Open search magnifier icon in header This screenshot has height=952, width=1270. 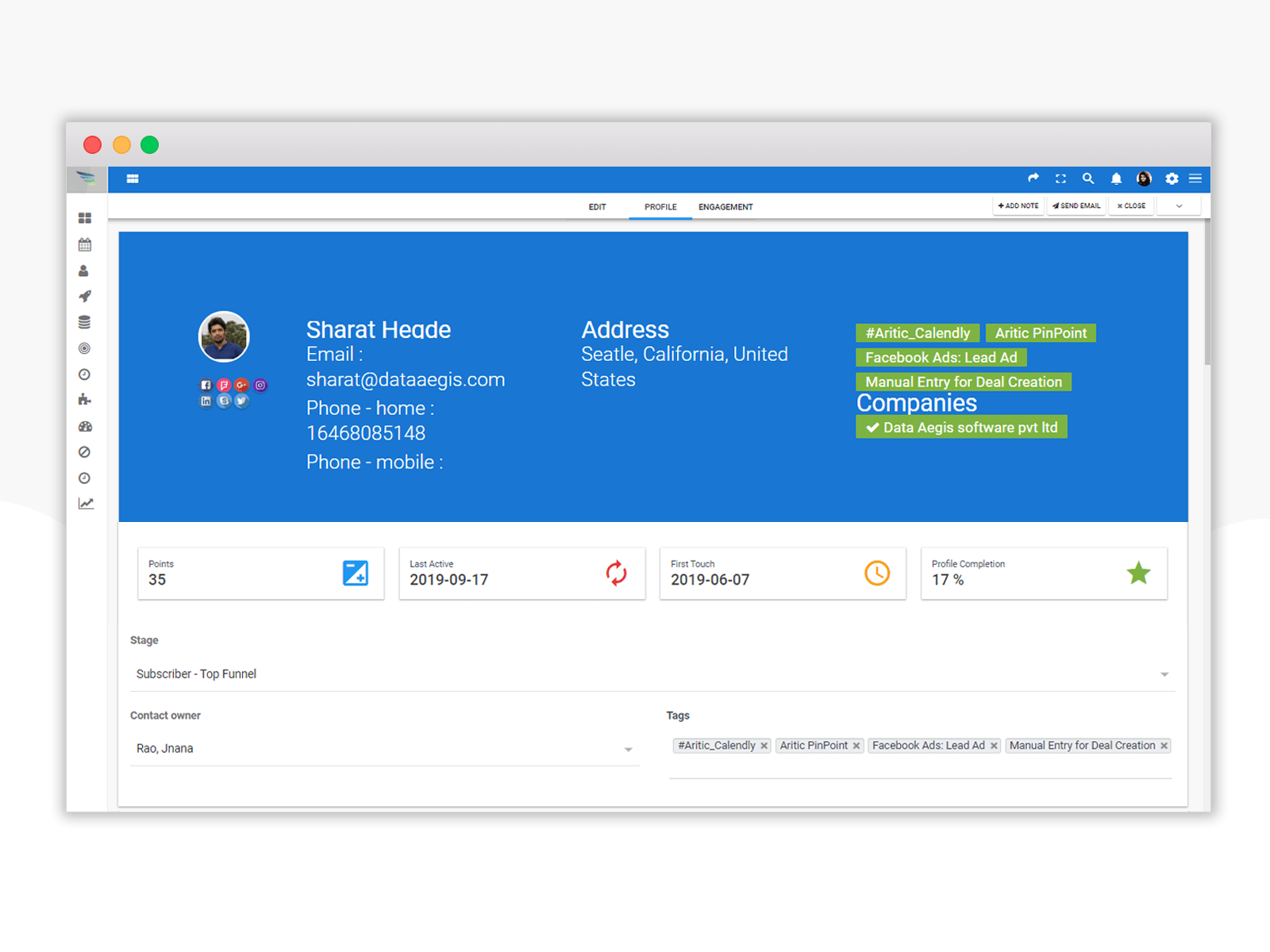tap(1088, 178)
